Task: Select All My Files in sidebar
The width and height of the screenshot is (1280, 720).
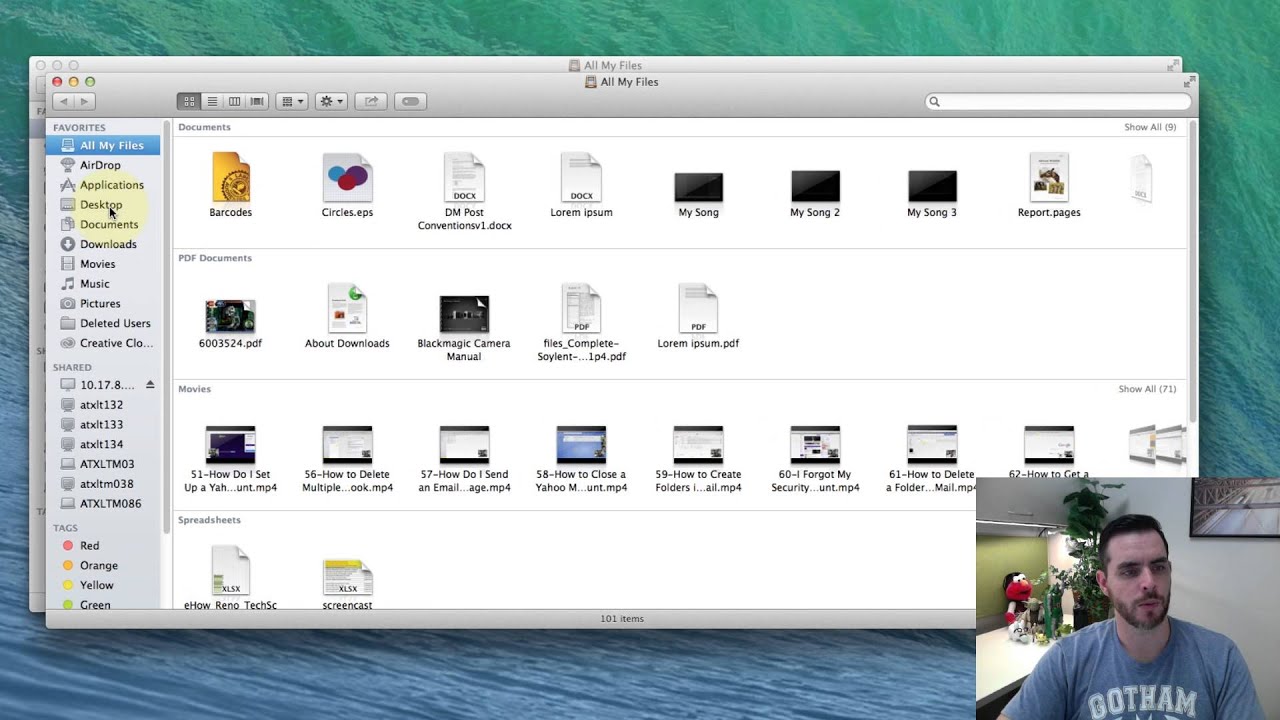Action: coord(102,145)
